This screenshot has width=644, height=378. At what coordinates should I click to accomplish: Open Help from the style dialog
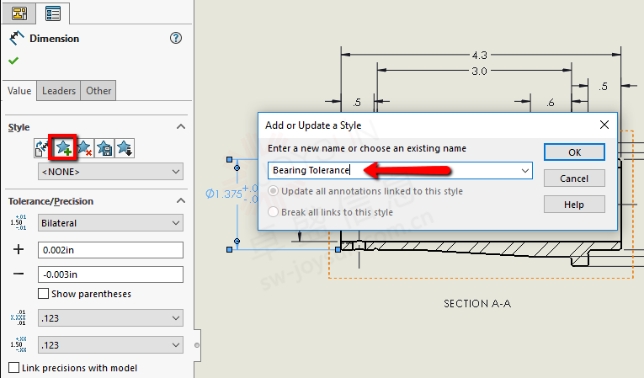pyautogui.click(x=574, y=204)
